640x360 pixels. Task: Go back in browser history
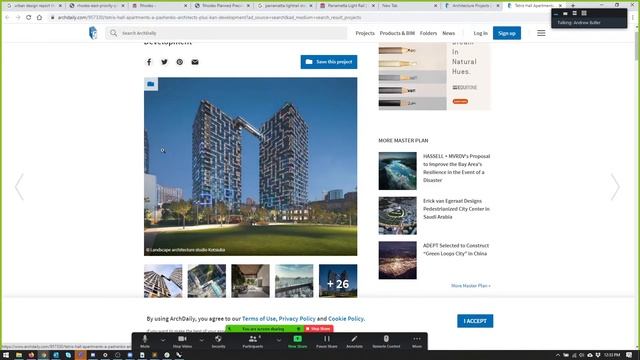[7, 18]
